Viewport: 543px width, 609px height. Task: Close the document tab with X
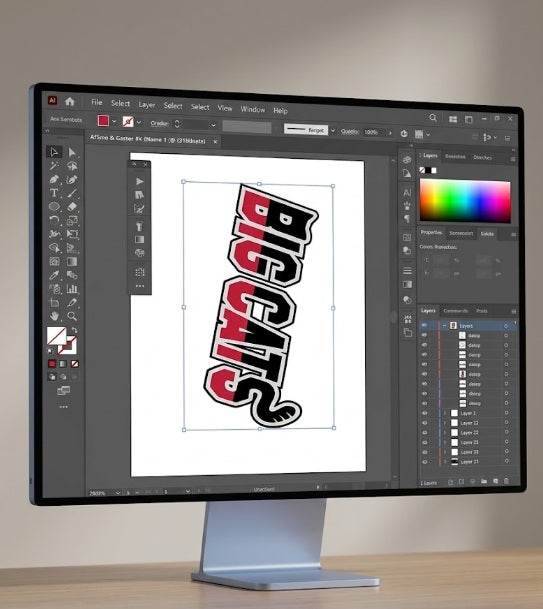click(x=215, y=142)
